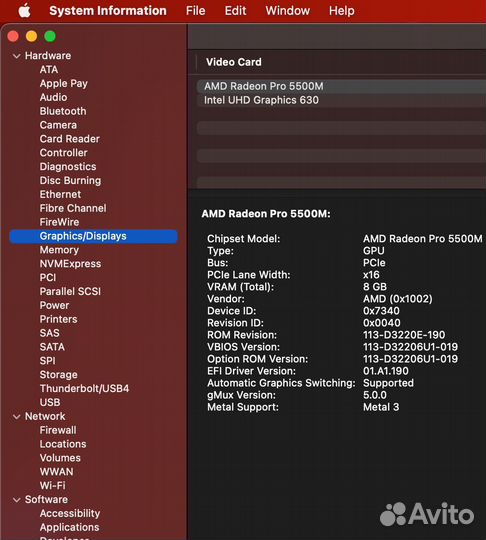
Task: Click the PCIe Lane Width value x16
Action: [371, 275]
